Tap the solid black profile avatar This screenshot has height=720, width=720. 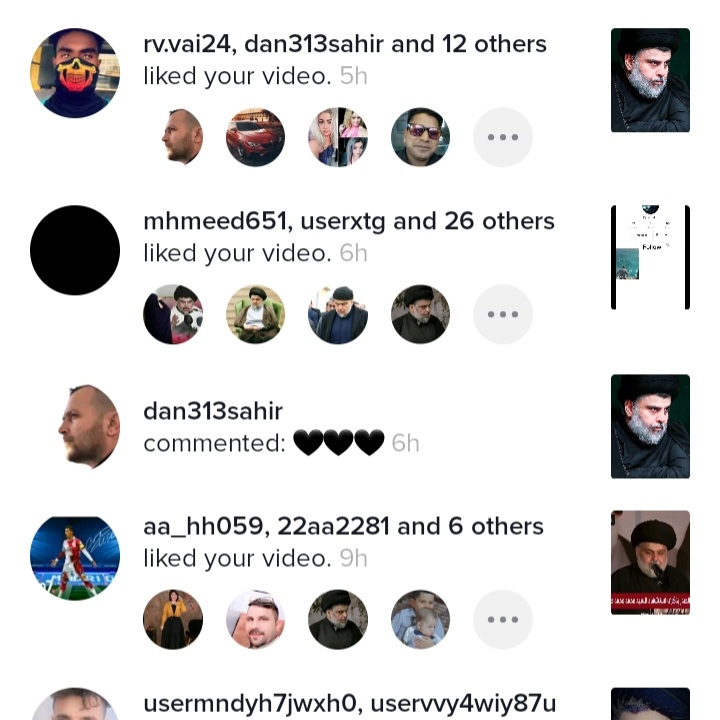(x=75, y=250)
